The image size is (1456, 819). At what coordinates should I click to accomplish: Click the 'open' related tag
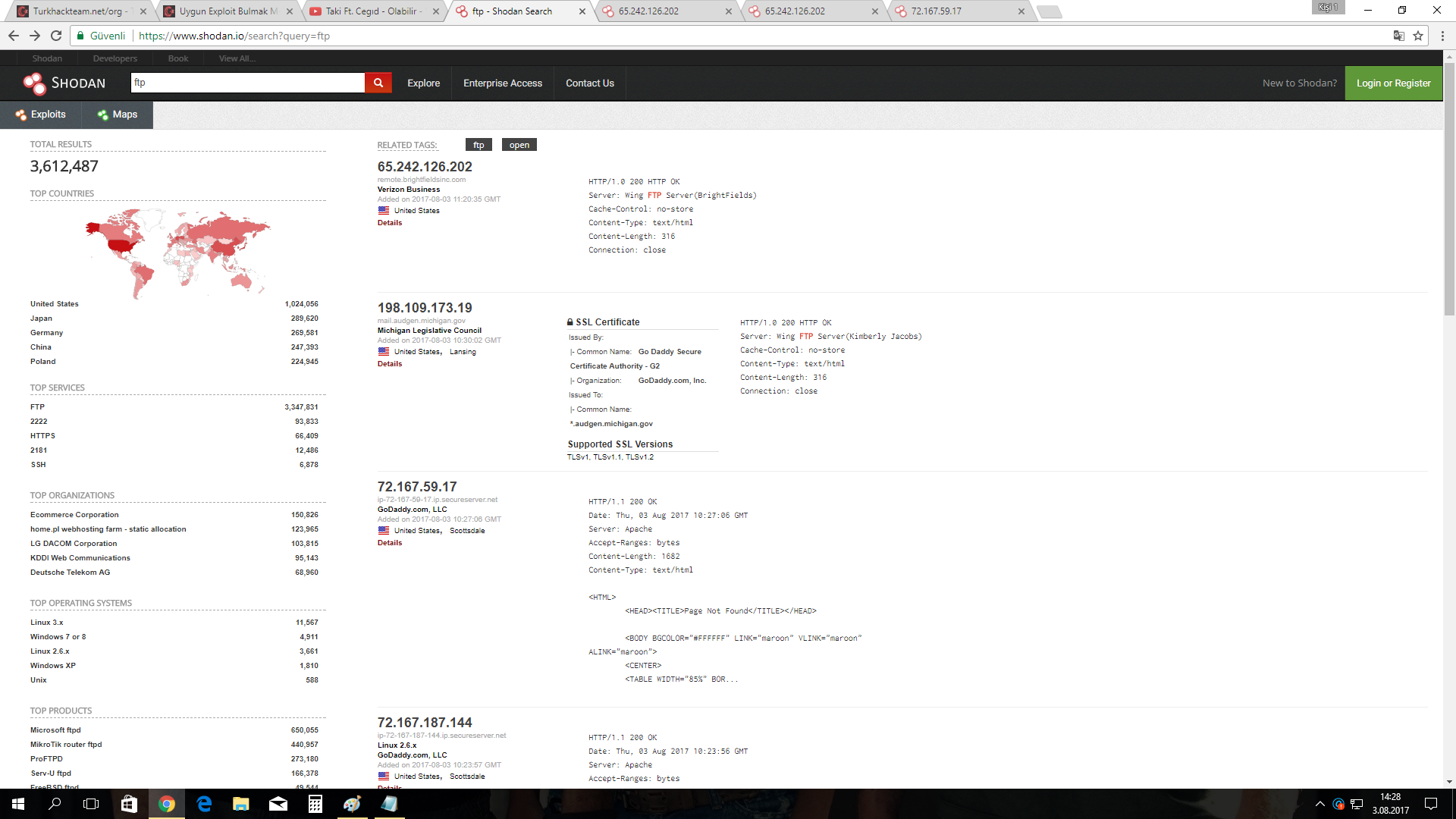tap(519, 145)
